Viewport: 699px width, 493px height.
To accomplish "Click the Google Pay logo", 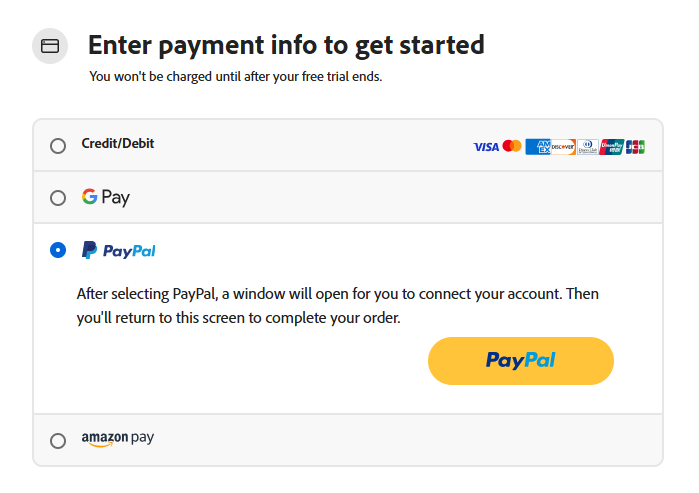I will point(106,198).
